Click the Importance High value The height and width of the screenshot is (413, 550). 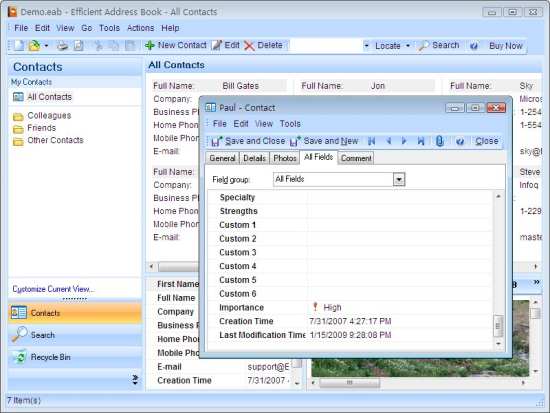(326, 307)
